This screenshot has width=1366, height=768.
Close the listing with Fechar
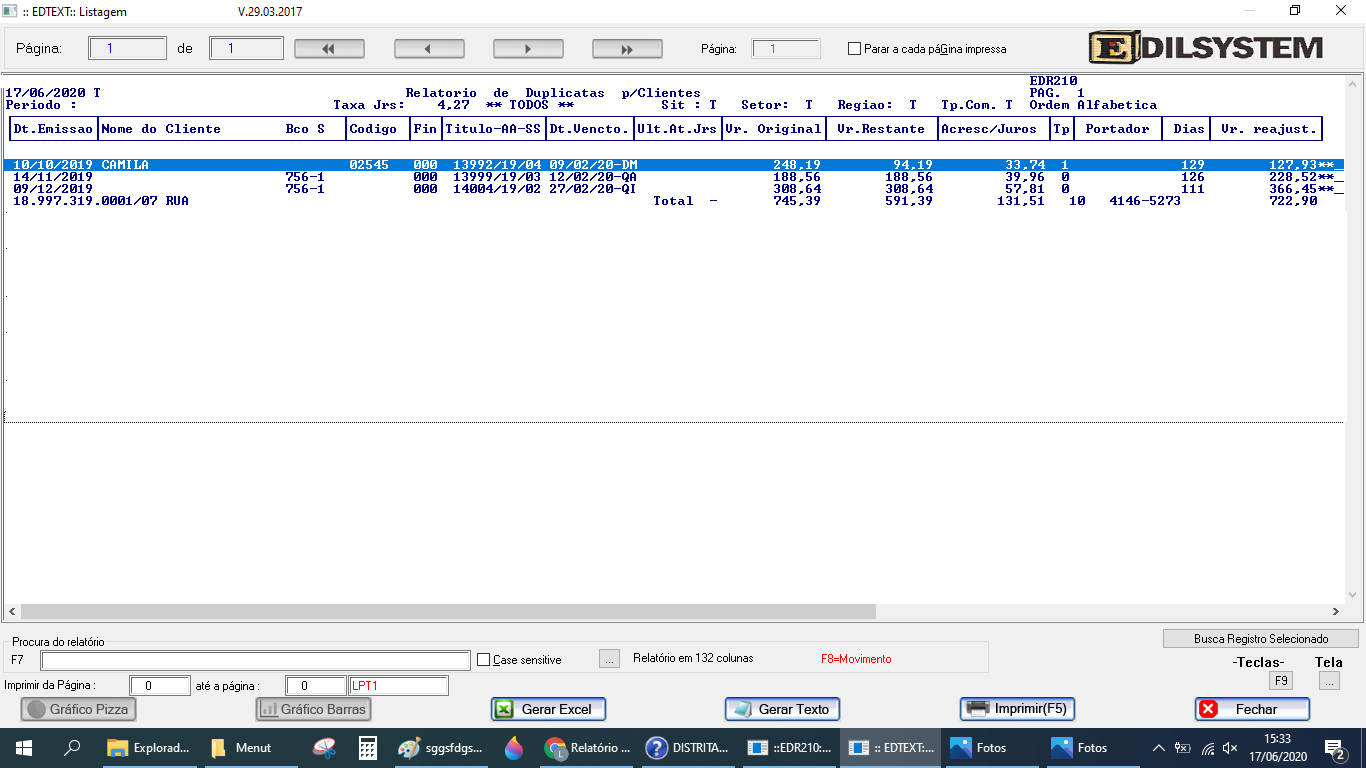[1252, 709]
